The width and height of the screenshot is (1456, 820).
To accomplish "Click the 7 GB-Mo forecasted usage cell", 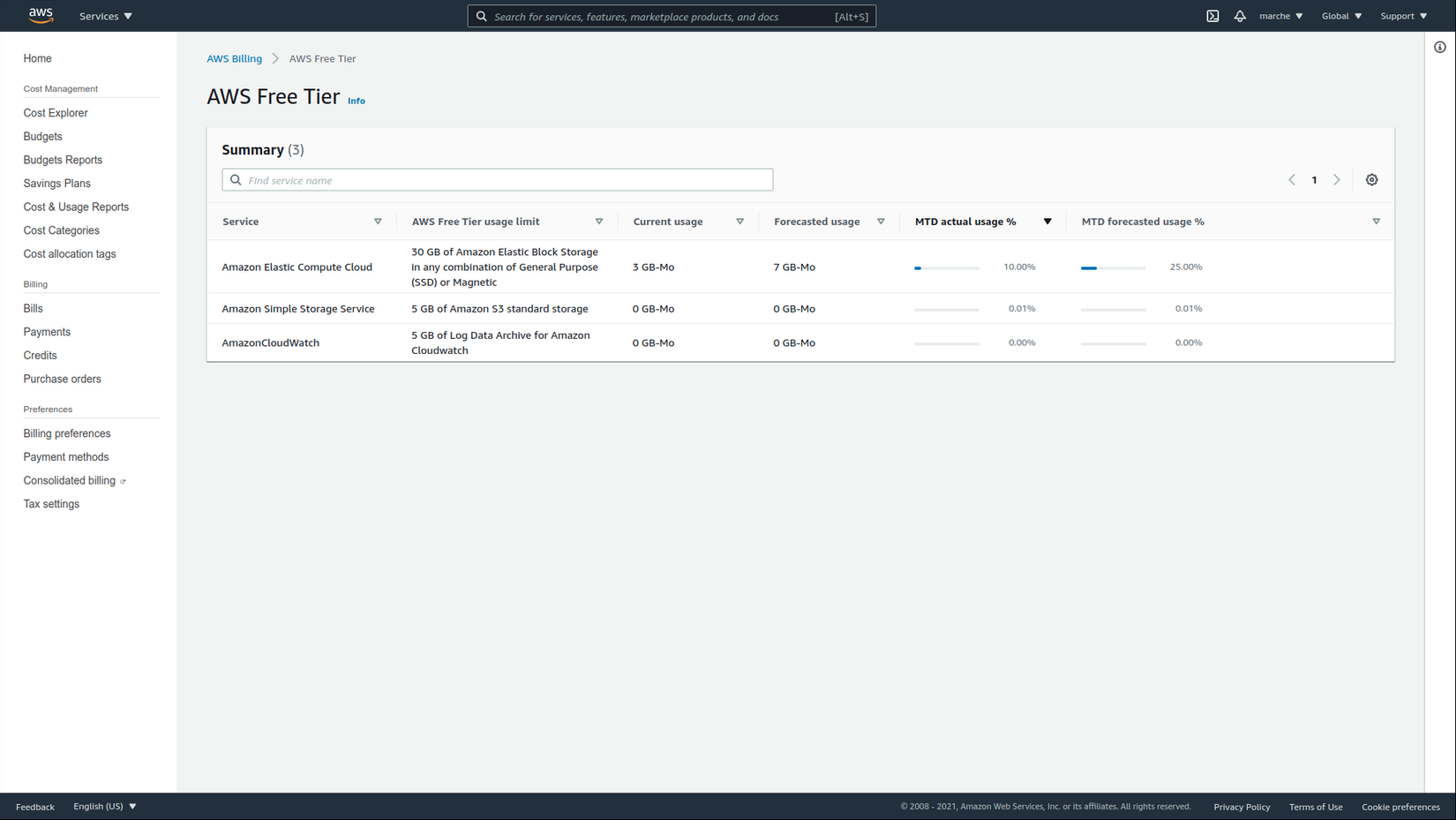I will [794, 267].
